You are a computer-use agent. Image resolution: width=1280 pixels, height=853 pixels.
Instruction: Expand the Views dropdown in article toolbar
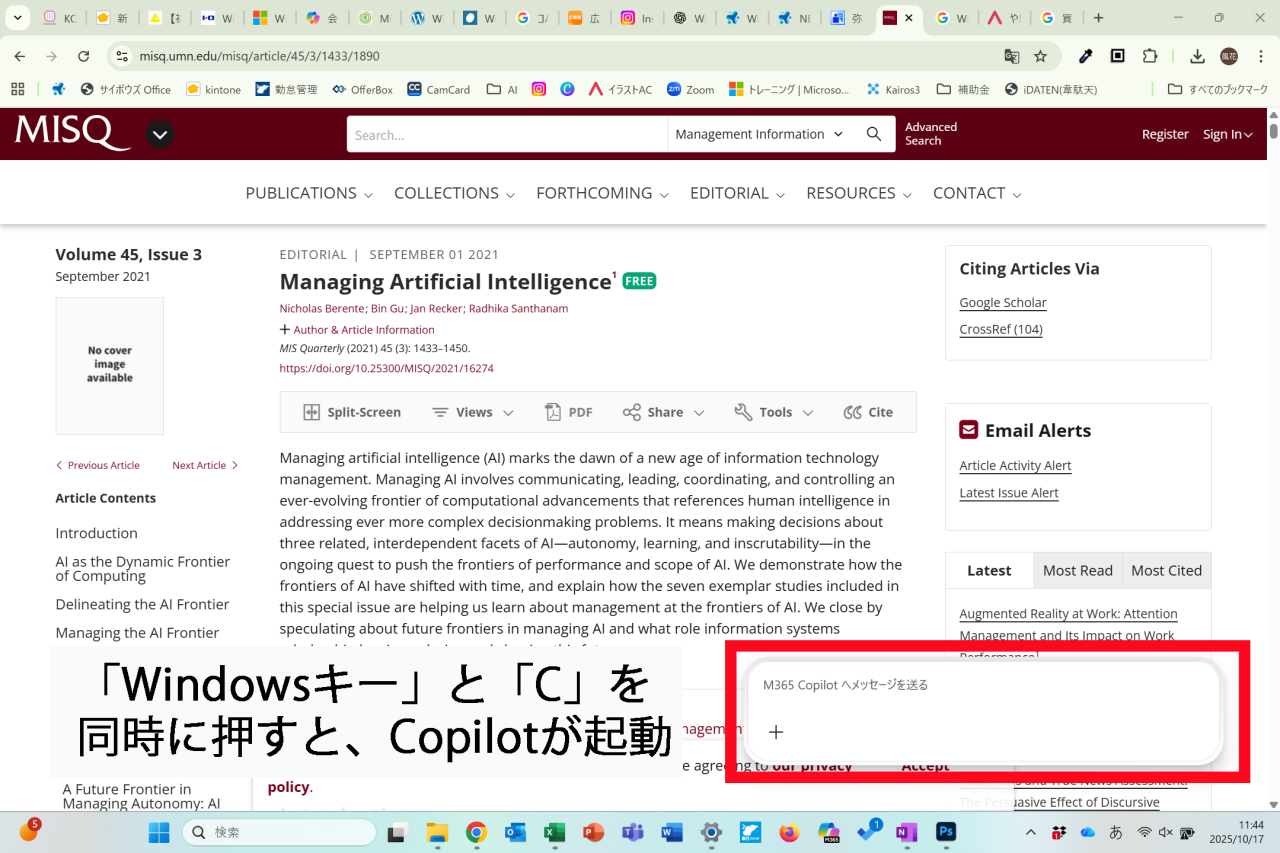tap(473, 412)
